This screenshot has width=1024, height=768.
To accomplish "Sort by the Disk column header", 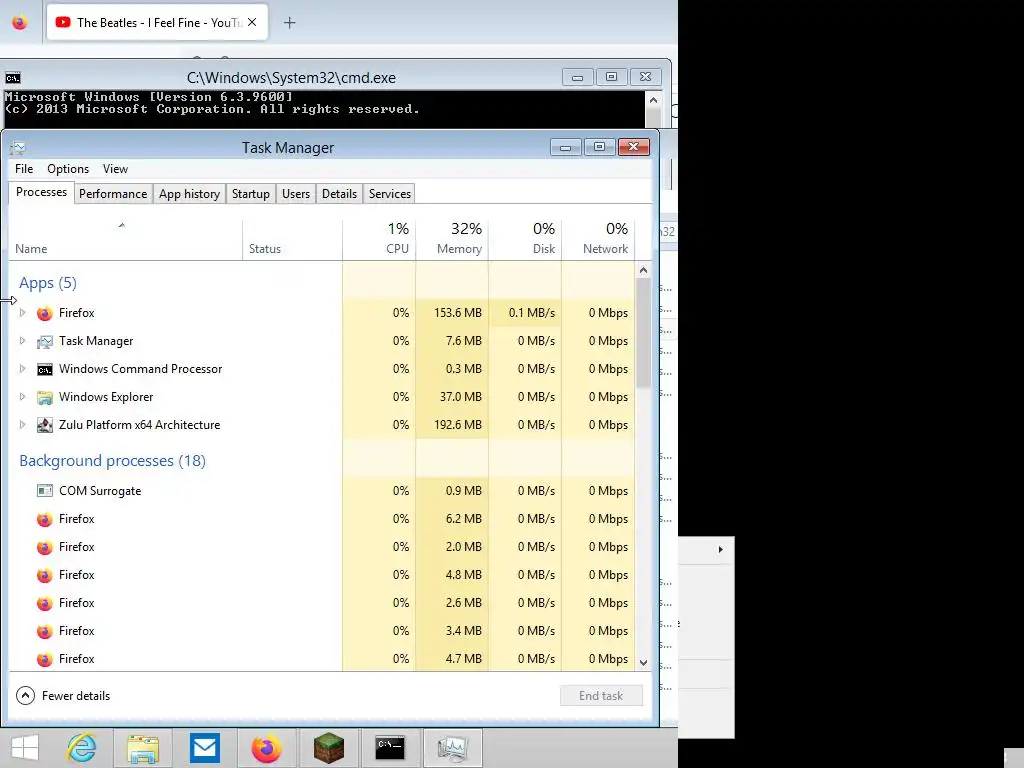I will tap(525, 240).
